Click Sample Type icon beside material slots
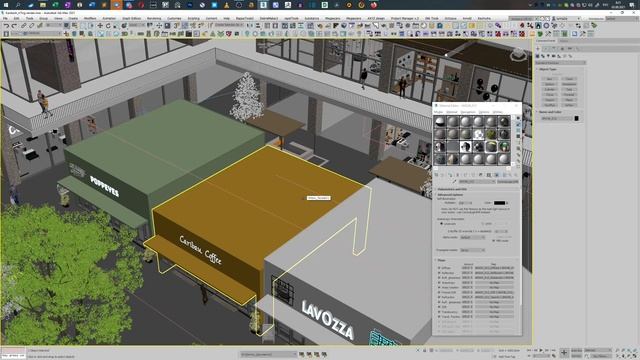The height and width of the screenshot is (360, 640). coord(518,118)
